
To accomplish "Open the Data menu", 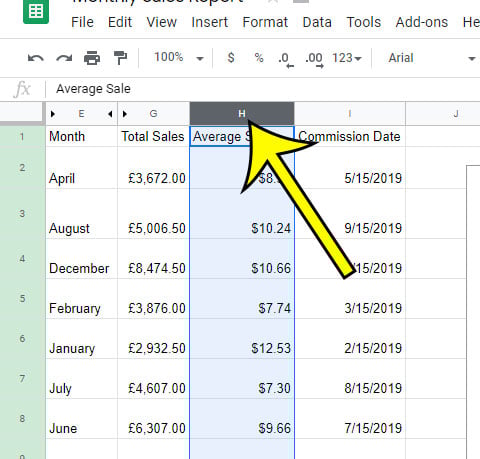I will click(x=317, y=22).
